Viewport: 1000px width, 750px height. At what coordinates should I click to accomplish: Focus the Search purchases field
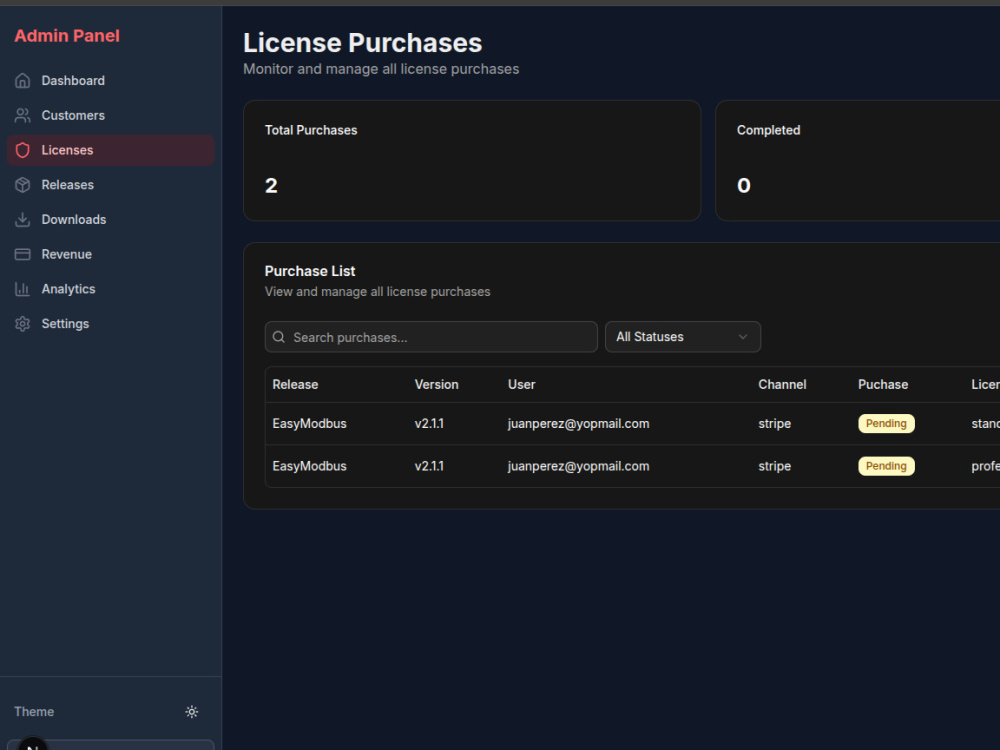tap(431, 337)
